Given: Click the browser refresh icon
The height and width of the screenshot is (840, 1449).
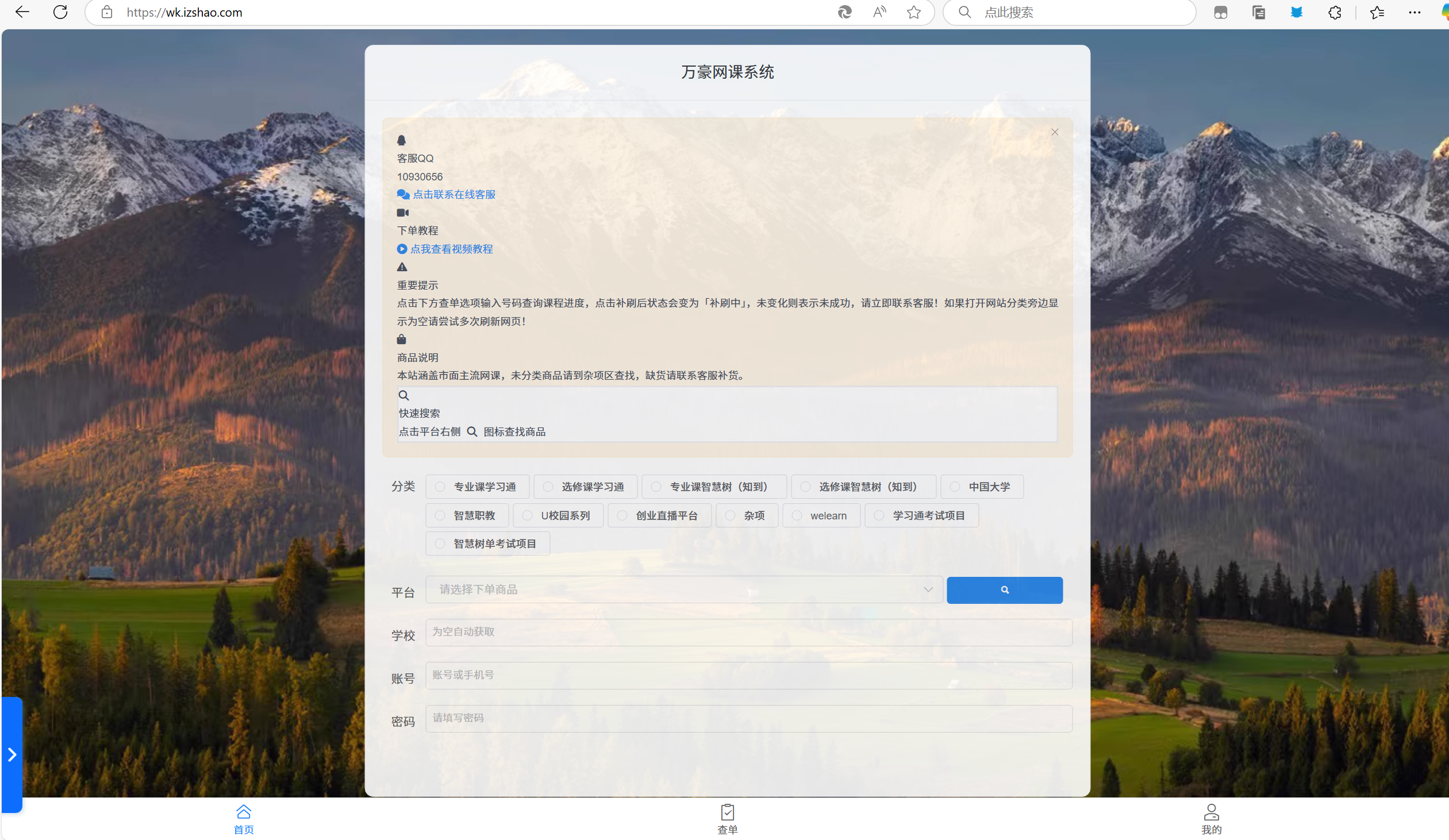Looking at the screenshot, I should pyautogui.click(x=60, y=12).
